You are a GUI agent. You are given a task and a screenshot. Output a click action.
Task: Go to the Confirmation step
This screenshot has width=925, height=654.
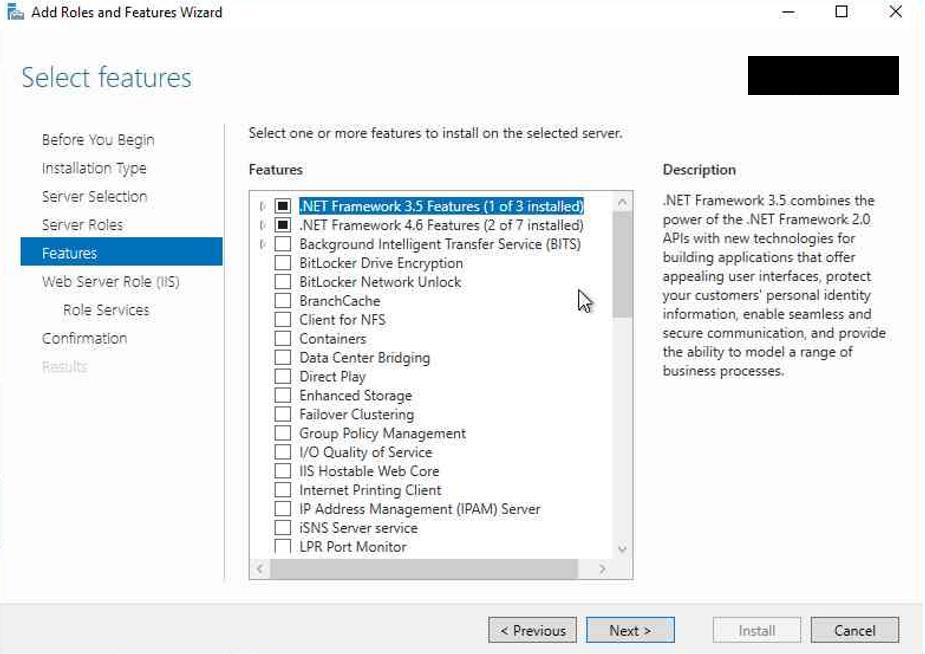[84, 338]
